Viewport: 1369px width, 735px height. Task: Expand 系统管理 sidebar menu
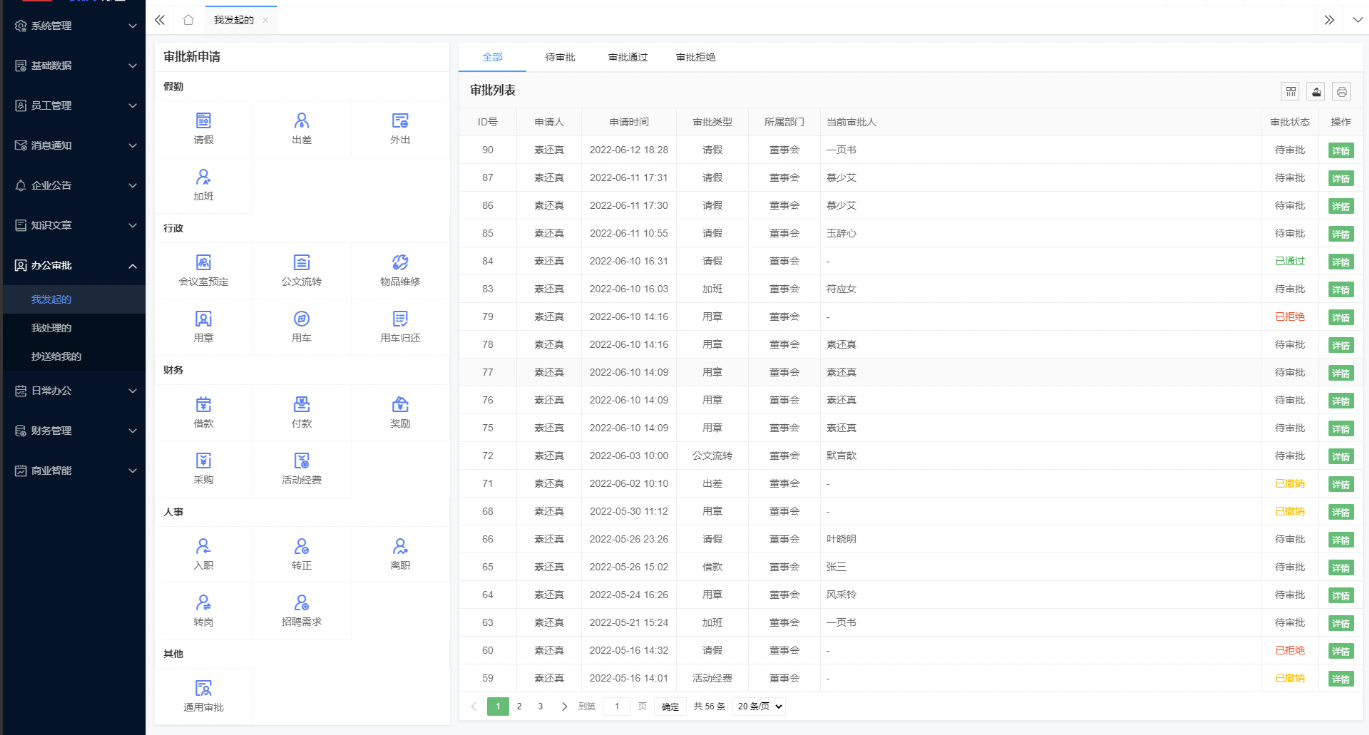[72, 26]
